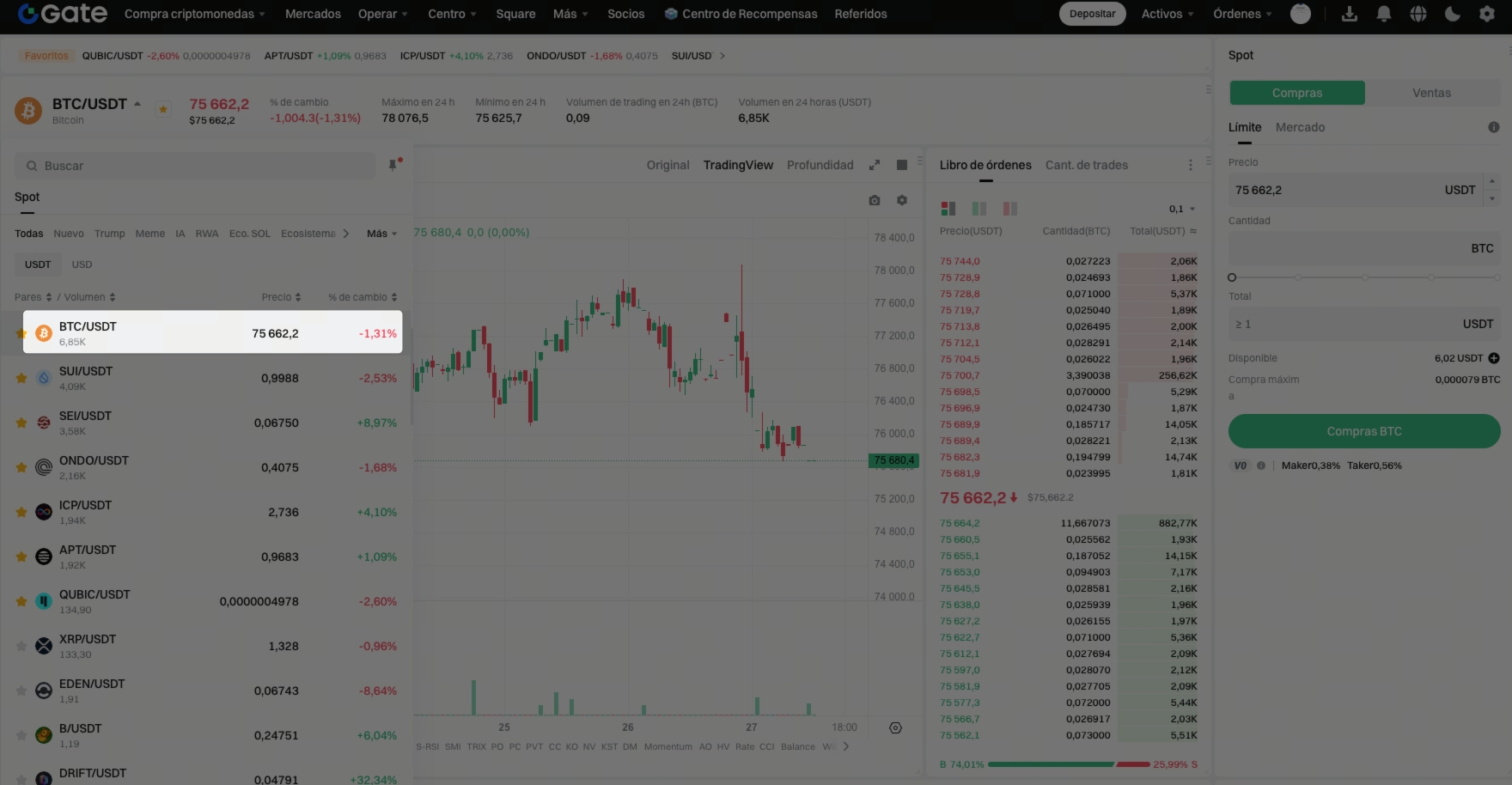Show both bids and asks order book view
Image resolution: width=1512 pixels, height=785 pixels.
[948, 209]
